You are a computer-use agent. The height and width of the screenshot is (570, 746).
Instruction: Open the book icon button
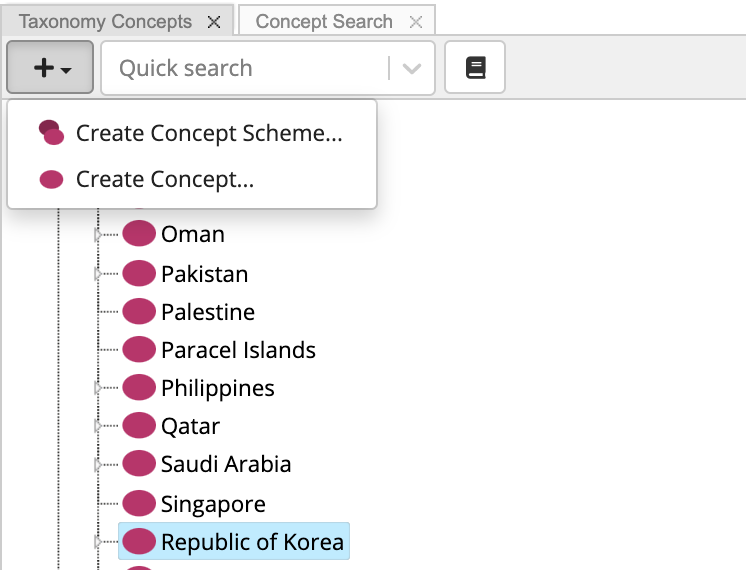475,68
